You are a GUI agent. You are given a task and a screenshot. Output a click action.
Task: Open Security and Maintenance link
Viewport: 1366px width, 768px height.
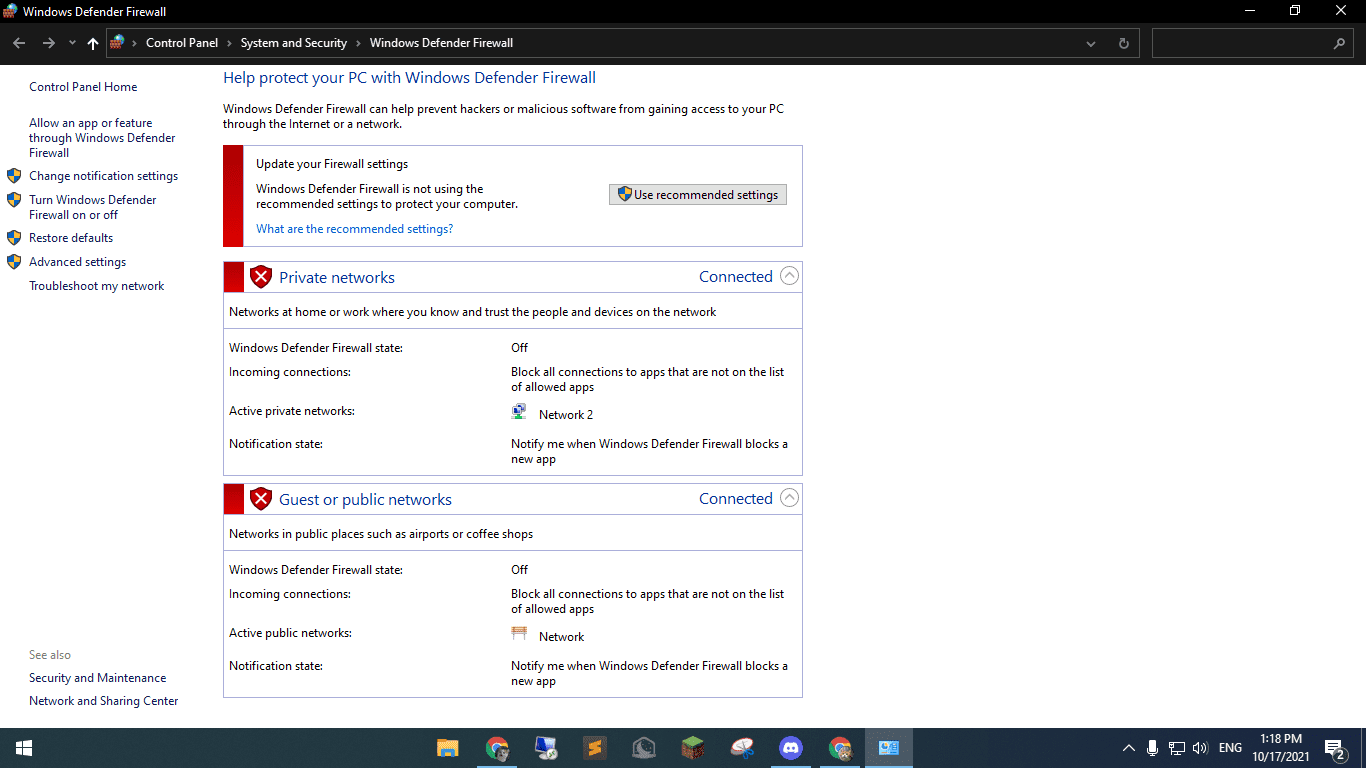tap(98, 678)
